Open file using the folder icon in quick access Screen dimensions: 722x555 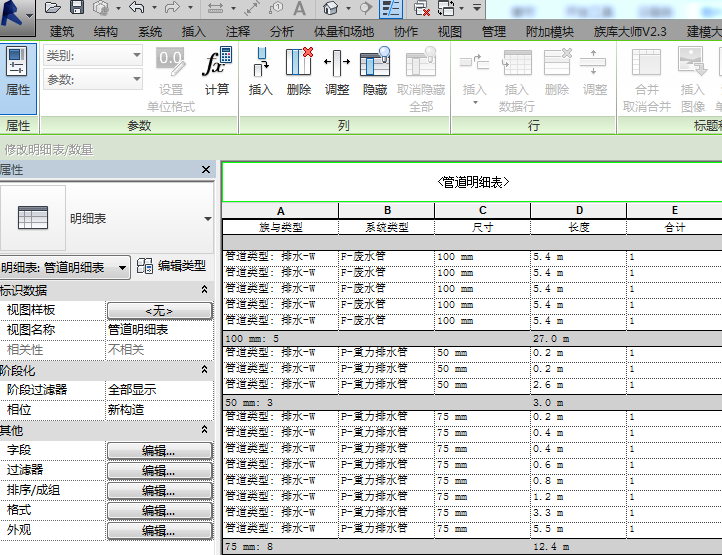54,8
